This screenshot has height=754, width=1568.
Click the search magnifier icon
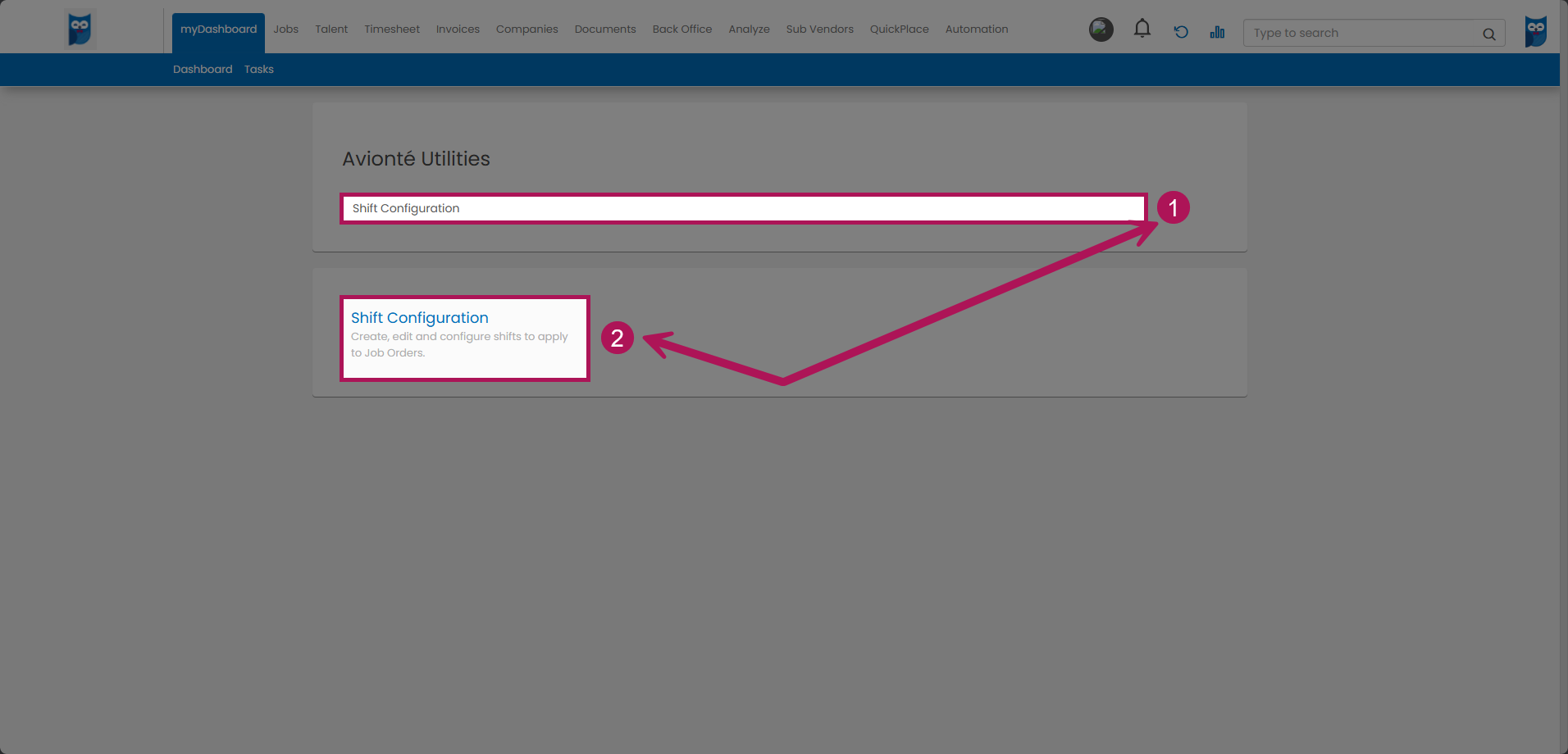coord(1488,34)
